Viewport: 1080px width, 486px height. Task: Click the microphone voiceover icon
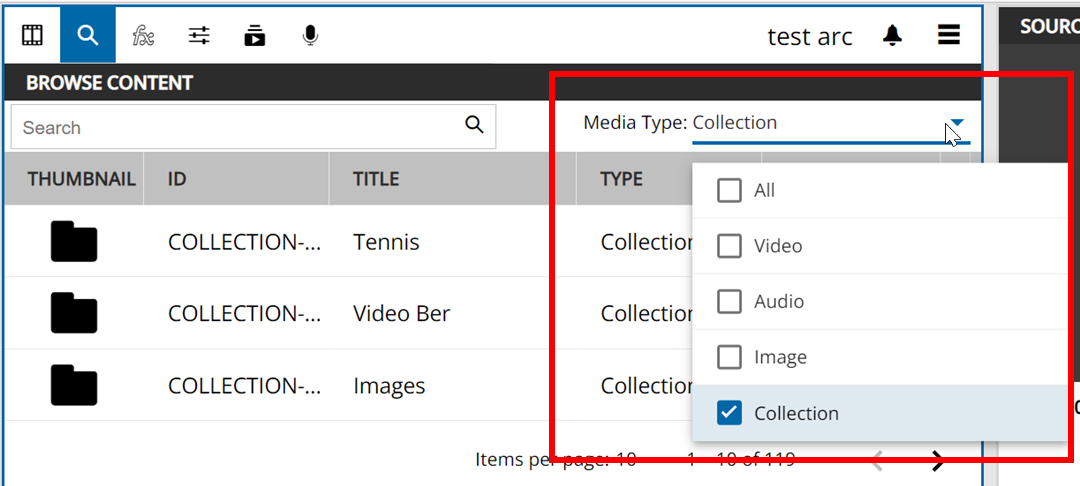[310, 36]
